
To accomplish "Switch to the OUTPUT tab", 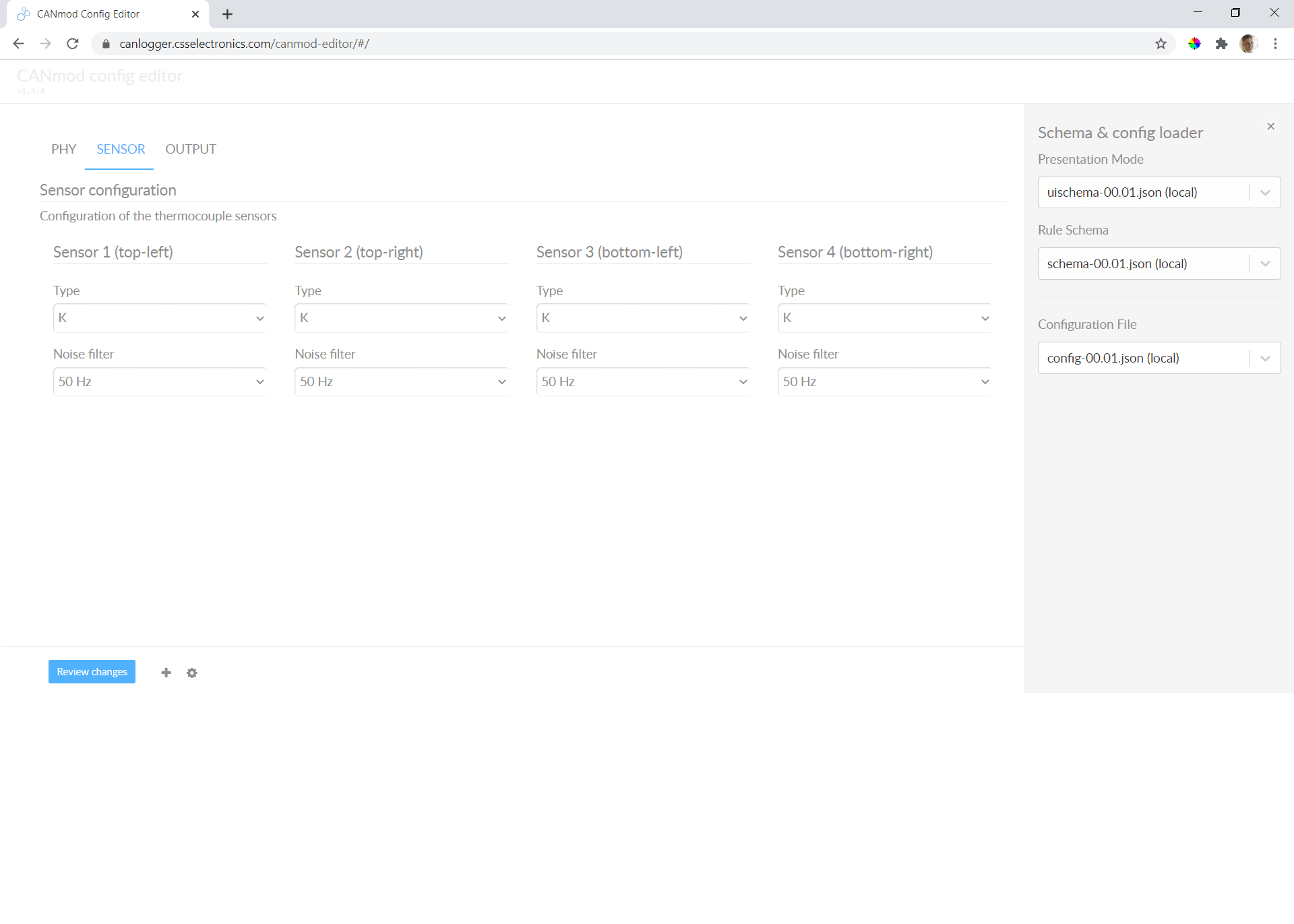I will point(191,149).
